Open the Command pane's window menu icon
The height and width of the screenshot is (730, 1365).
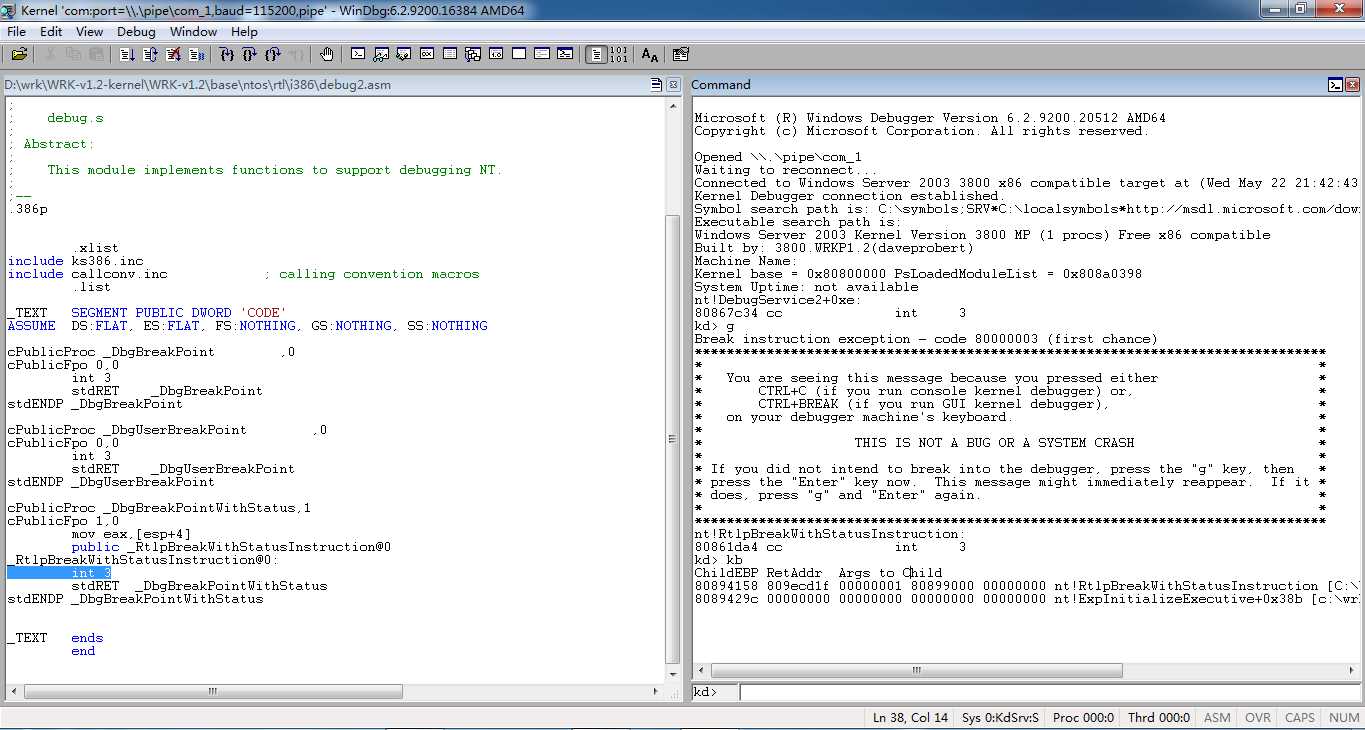[x=1335, y=85]
